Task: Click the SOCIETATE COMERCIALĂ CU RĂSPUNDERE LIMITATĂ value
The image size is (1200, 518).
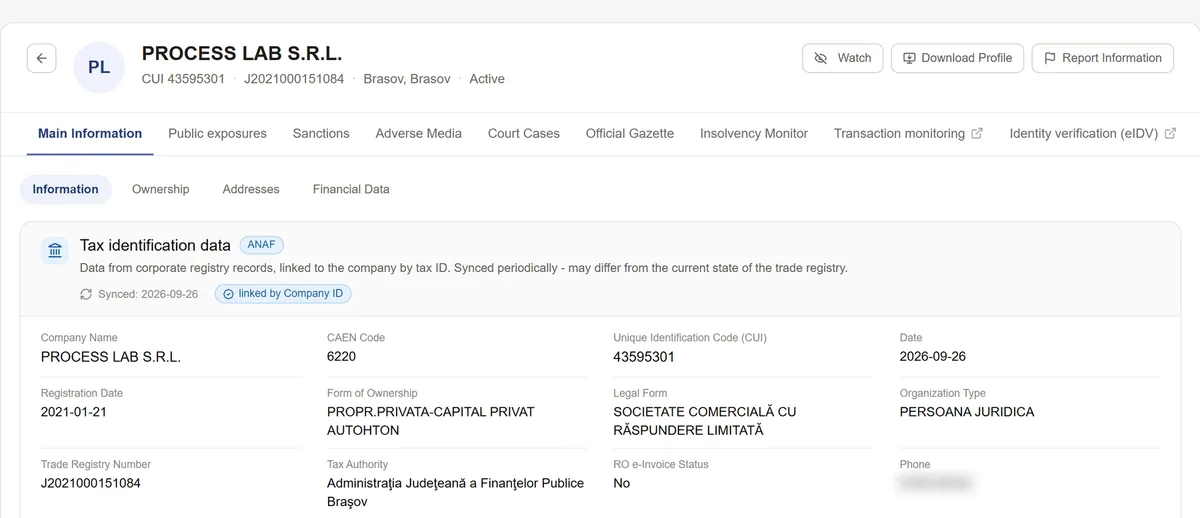Action: (x=705, y=421)
